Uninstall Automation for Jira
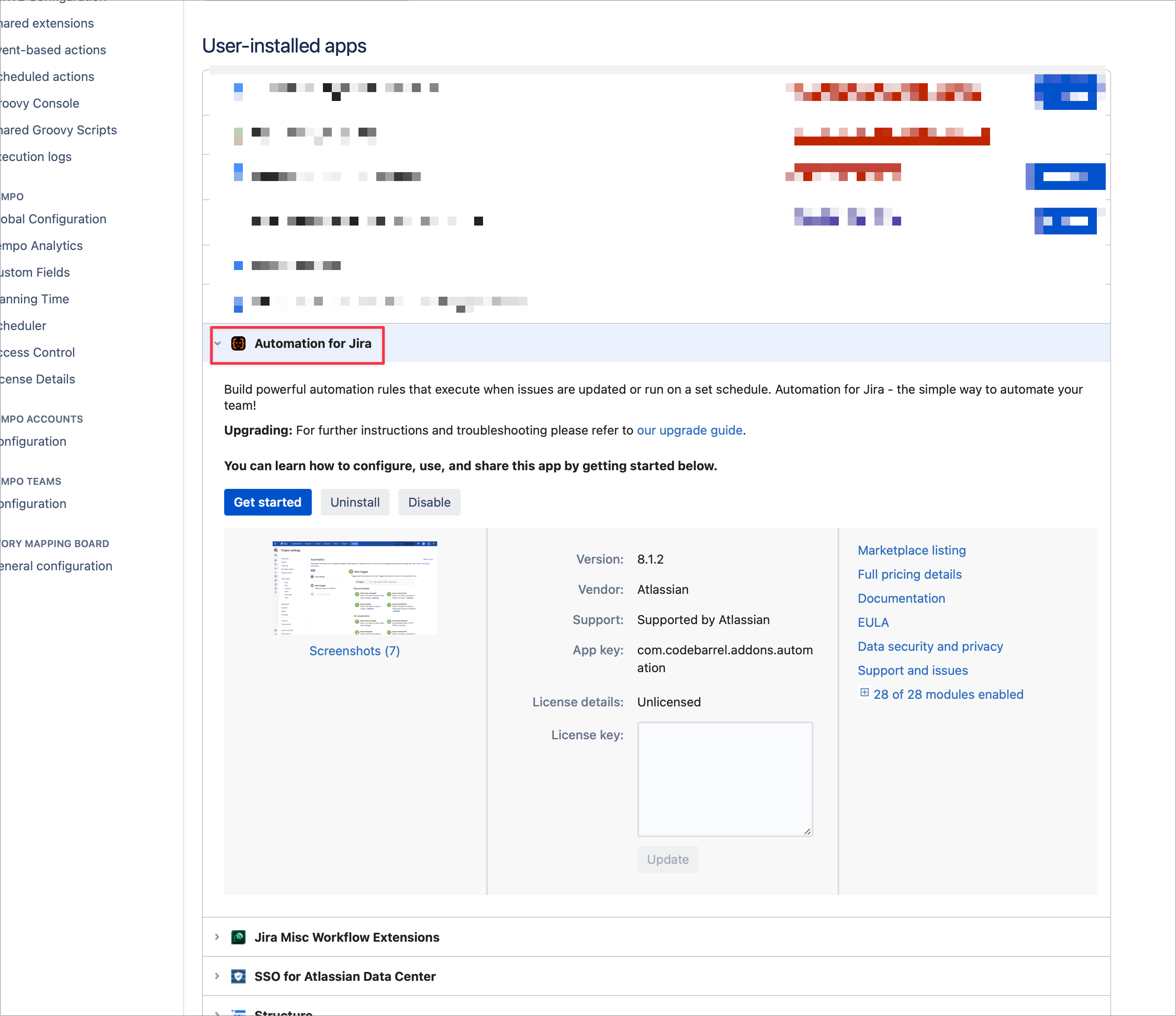This screenshot has height=1016, width=1176. [x=355, y=502]
